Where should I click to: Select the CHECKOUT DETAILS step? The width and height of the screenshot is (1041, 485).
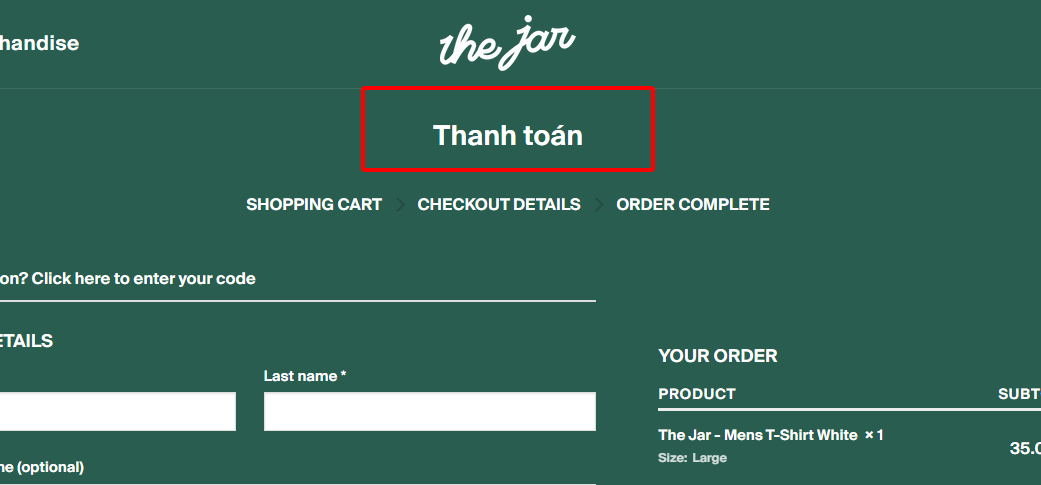click(x=499, y=204)
